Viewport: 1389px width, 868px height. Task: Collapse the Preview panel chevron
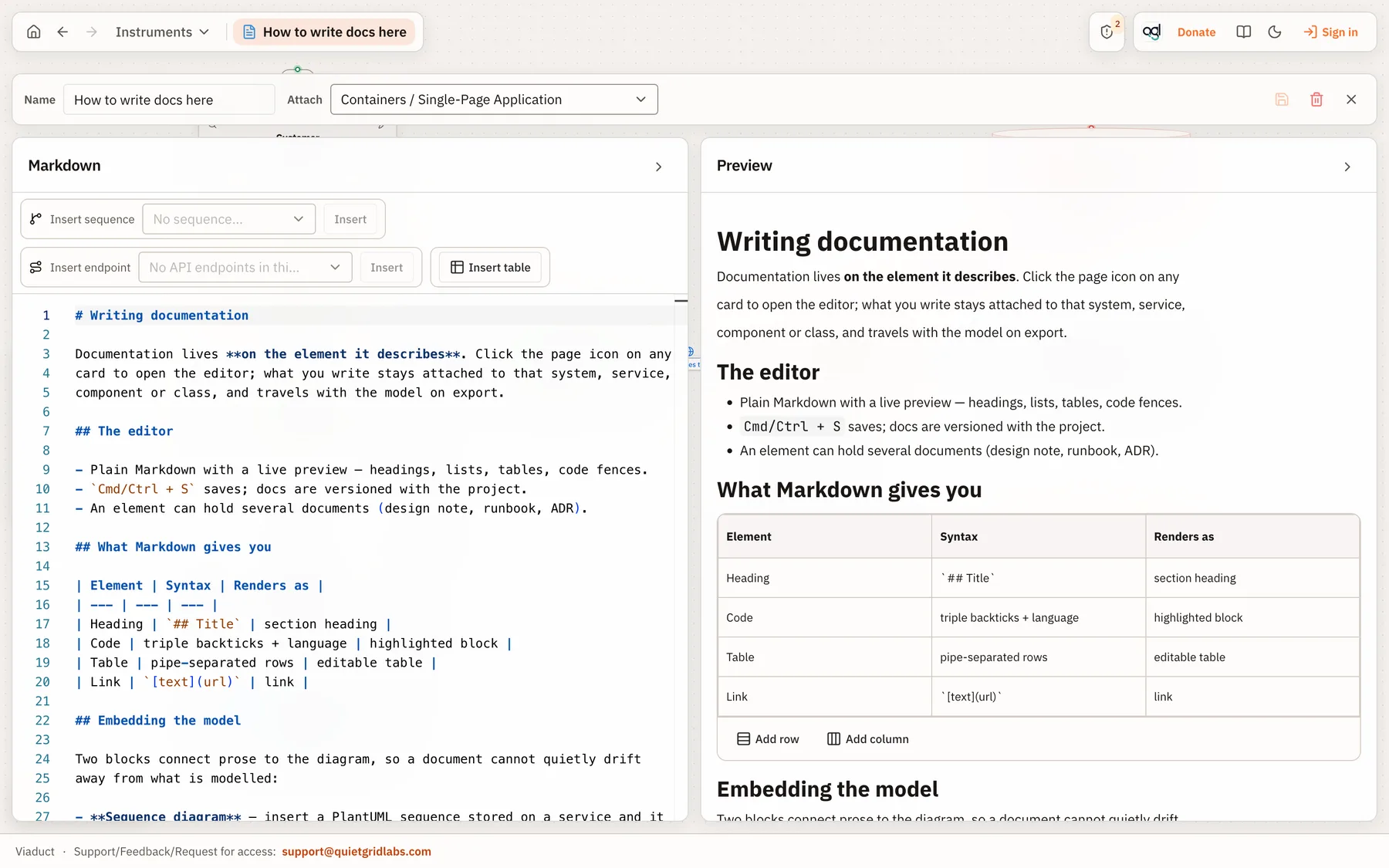1347,167
